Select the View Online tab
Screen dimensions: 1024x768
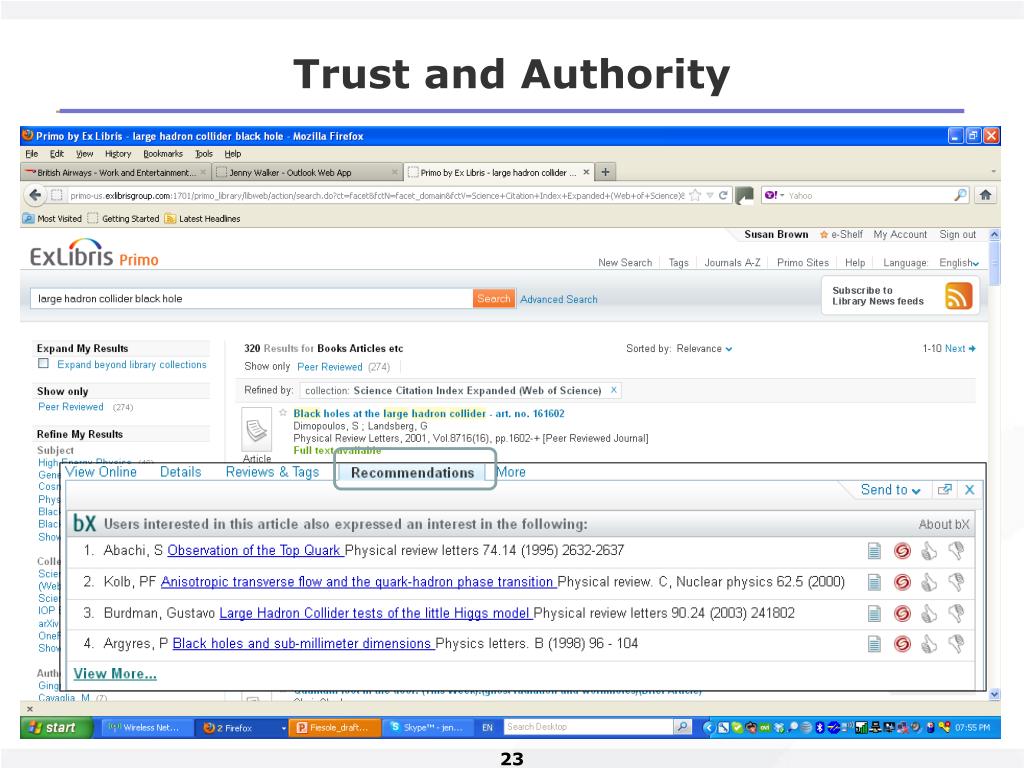coord(101,472)
